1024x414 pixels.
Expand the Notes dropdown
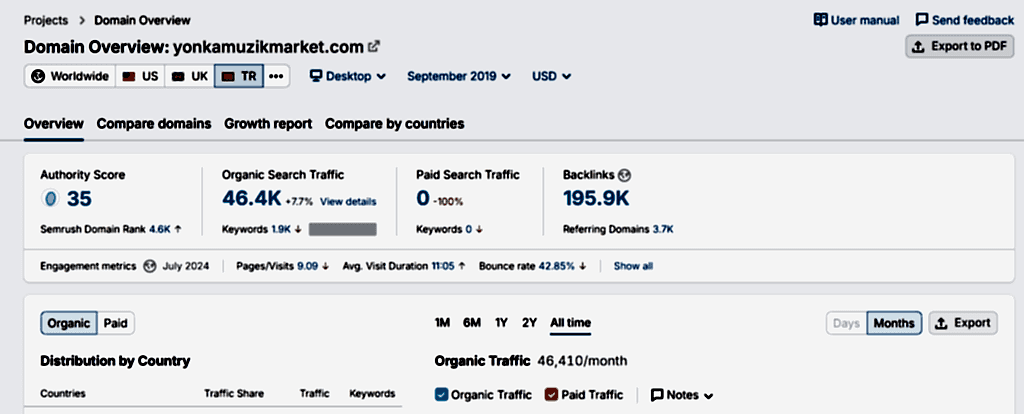(682, 395)
